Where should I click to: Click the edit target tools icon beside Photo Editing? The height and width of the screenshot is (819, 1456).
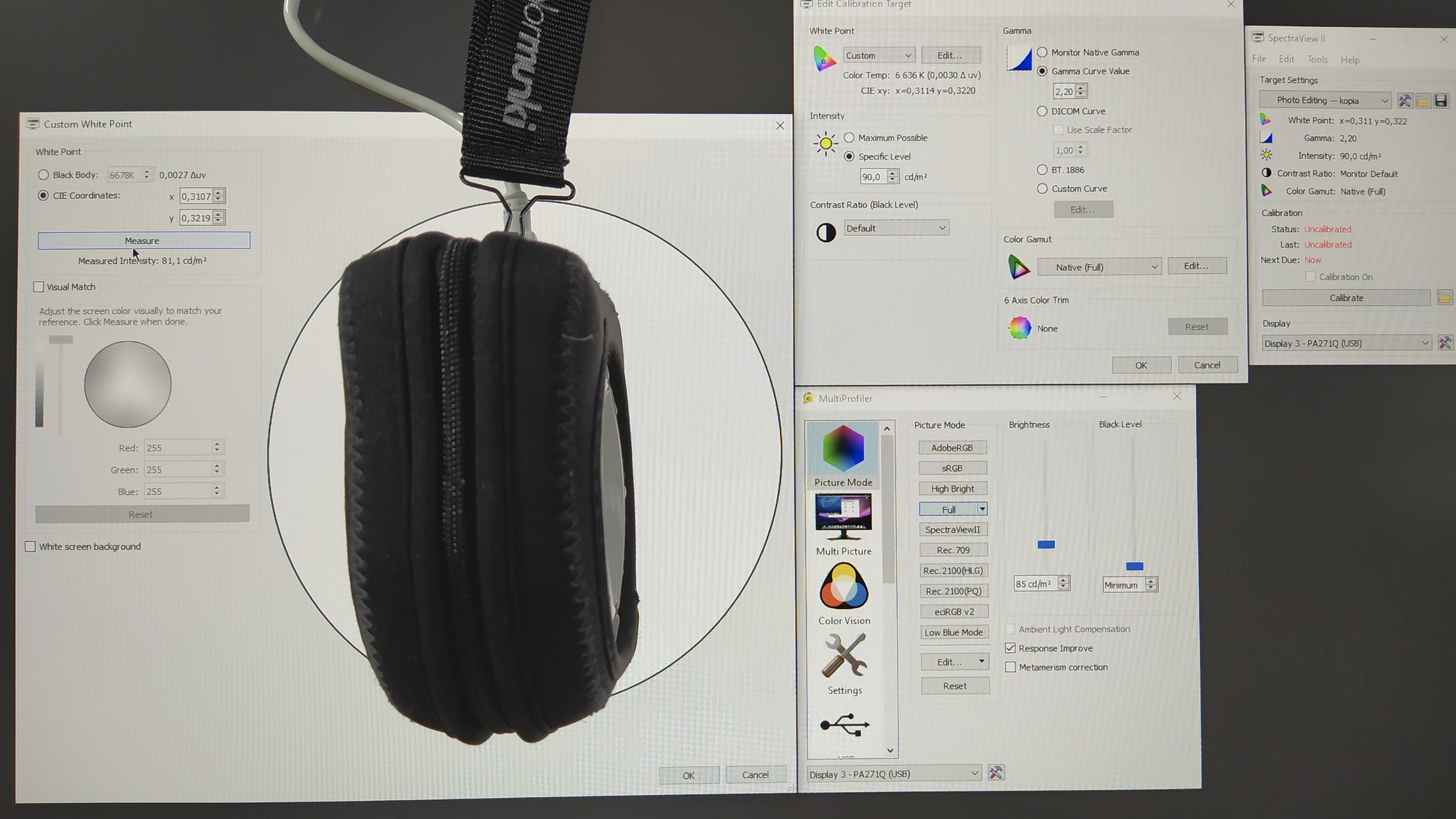coord(1404,100)
